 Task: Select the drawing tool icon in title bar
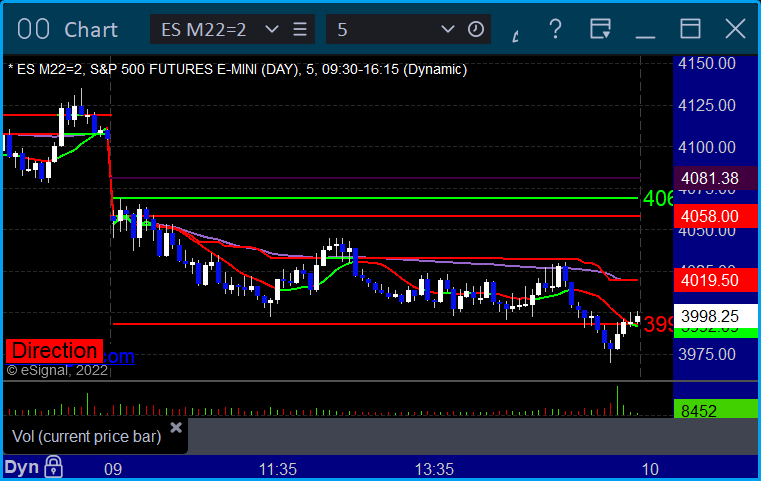(516, 35)
